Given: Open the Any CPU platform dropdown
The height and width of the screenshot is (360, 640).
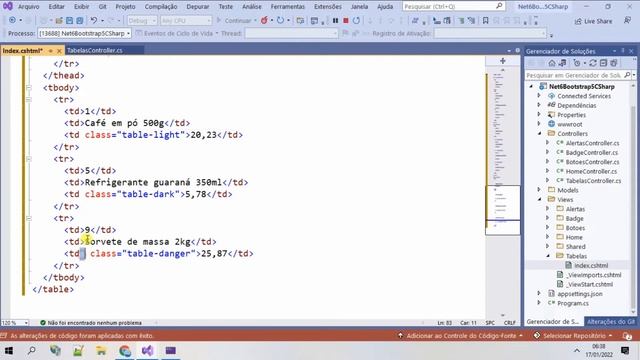Looking at the screenshot, I should point(186,20).
